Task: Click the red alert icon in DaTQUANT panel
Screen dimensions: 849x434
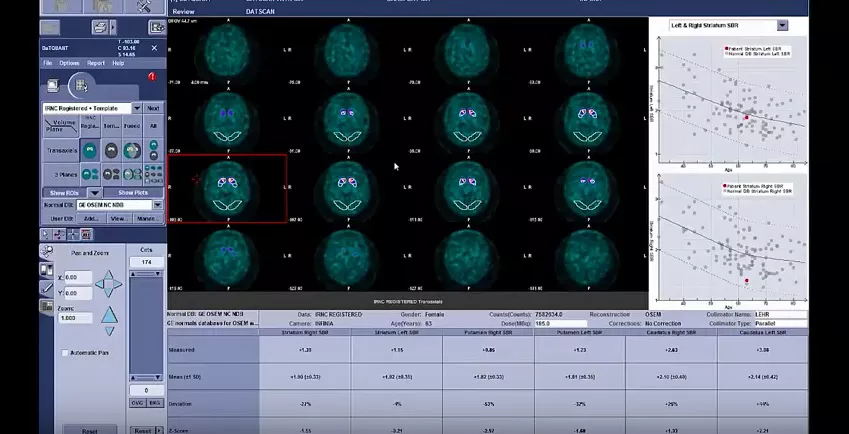Action: click(x=152, y=77)
